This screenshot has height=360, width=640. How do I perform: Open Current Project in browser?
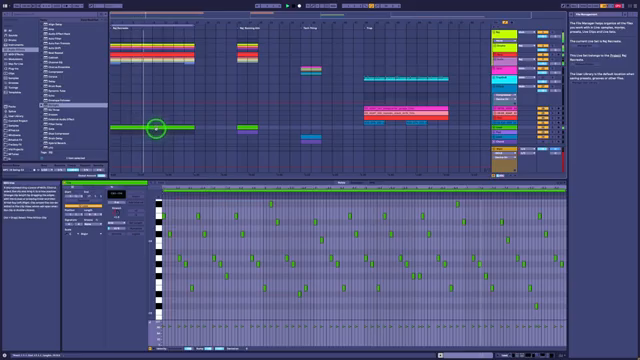pyautogui.click(x=17, y=121)
